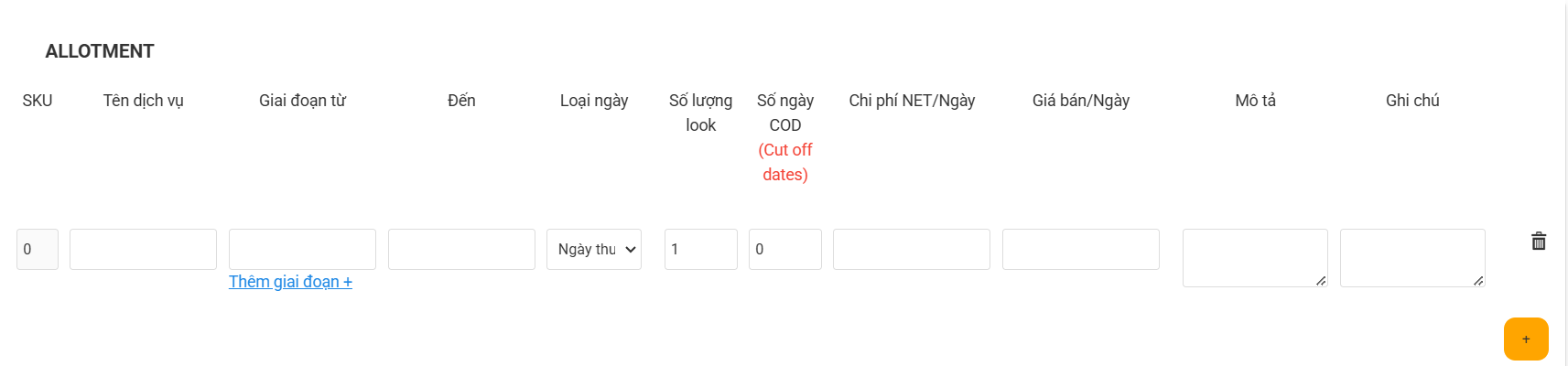Screen dimensions: 1568x366
Task: Click the Tên dịch vụ input field
Action: pos(143,249)
